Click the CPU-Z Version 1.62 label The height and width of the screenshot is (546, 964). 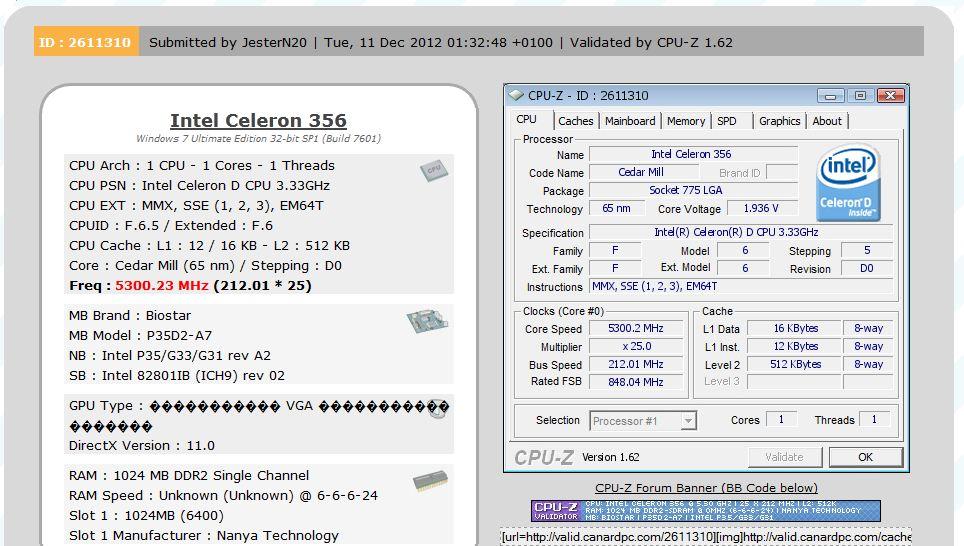pos(610,457)
